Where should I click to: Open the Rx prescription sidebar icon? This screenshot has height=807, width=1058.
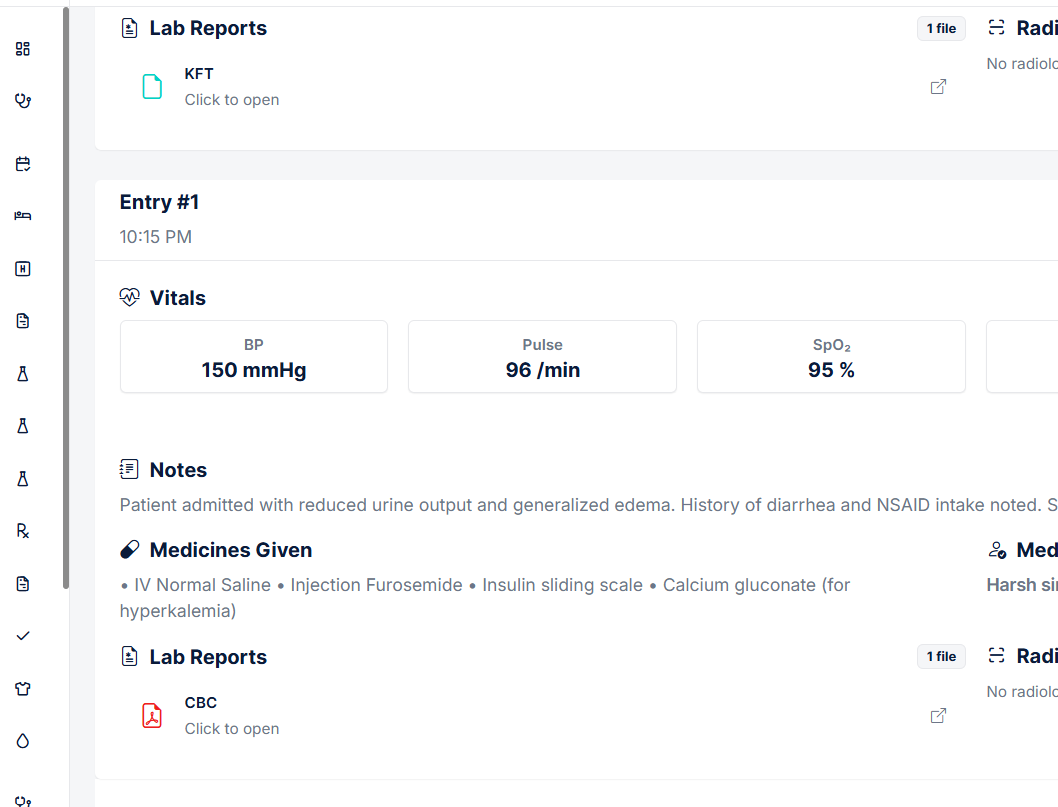pos(23,531)
